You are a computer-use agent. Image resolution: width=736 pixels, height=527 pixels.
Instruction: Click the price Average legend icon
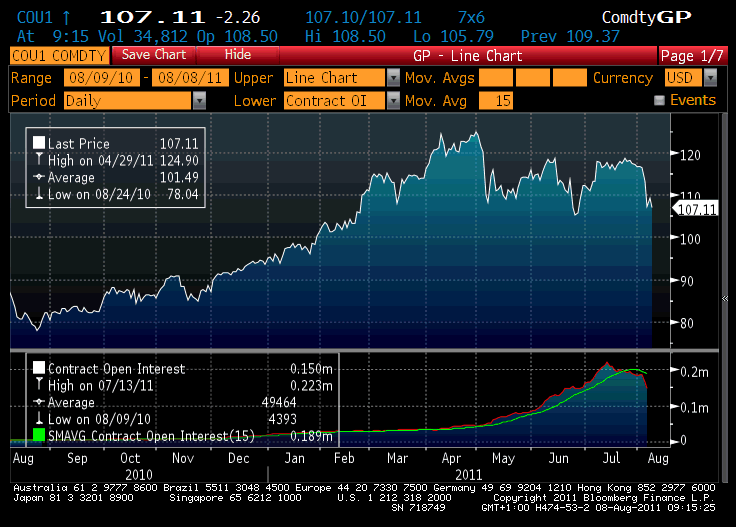pyautogui.click(x=39, y=177)
